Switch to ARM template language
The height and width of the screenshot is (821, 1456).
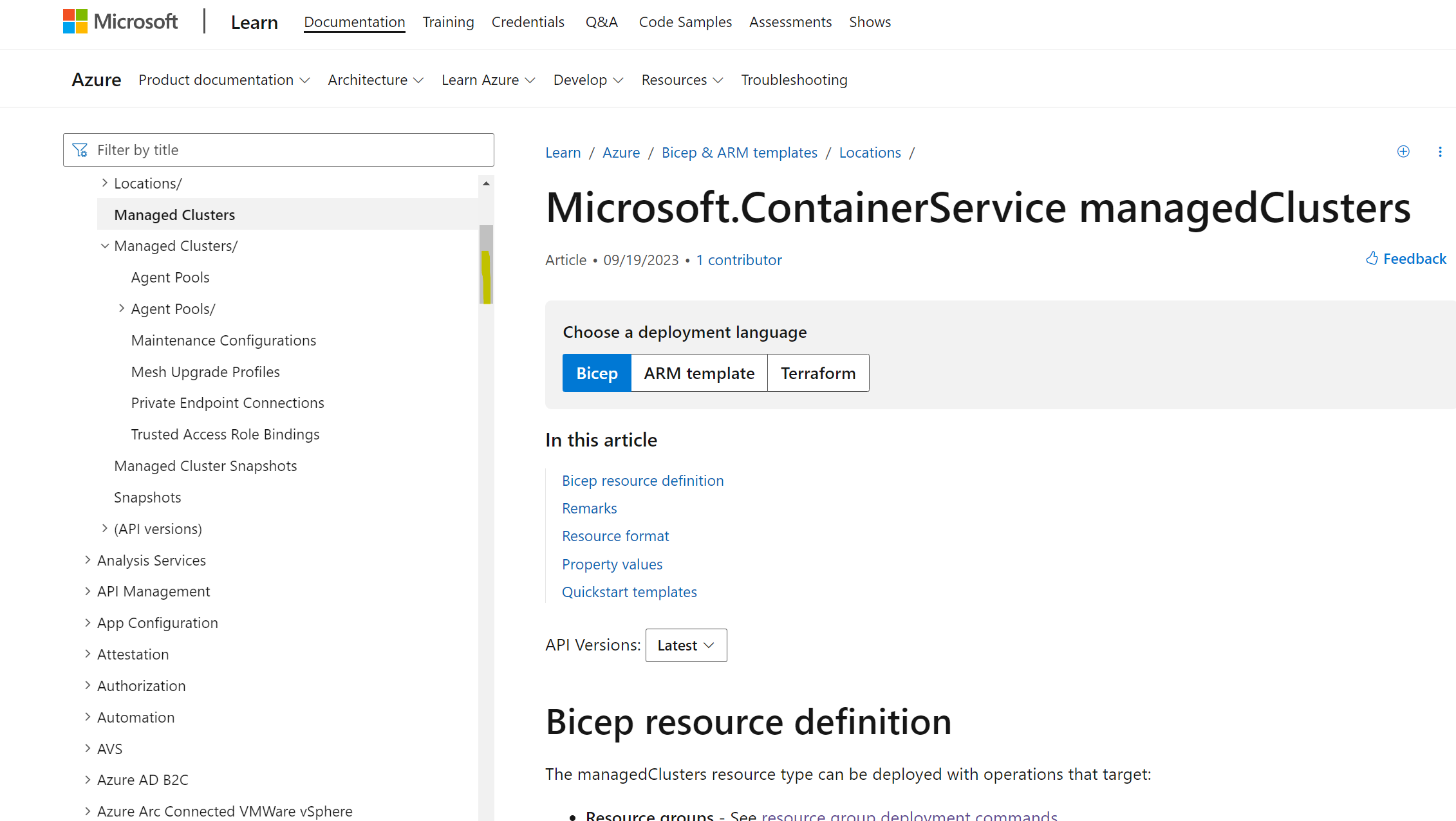(x=699, y=373)
